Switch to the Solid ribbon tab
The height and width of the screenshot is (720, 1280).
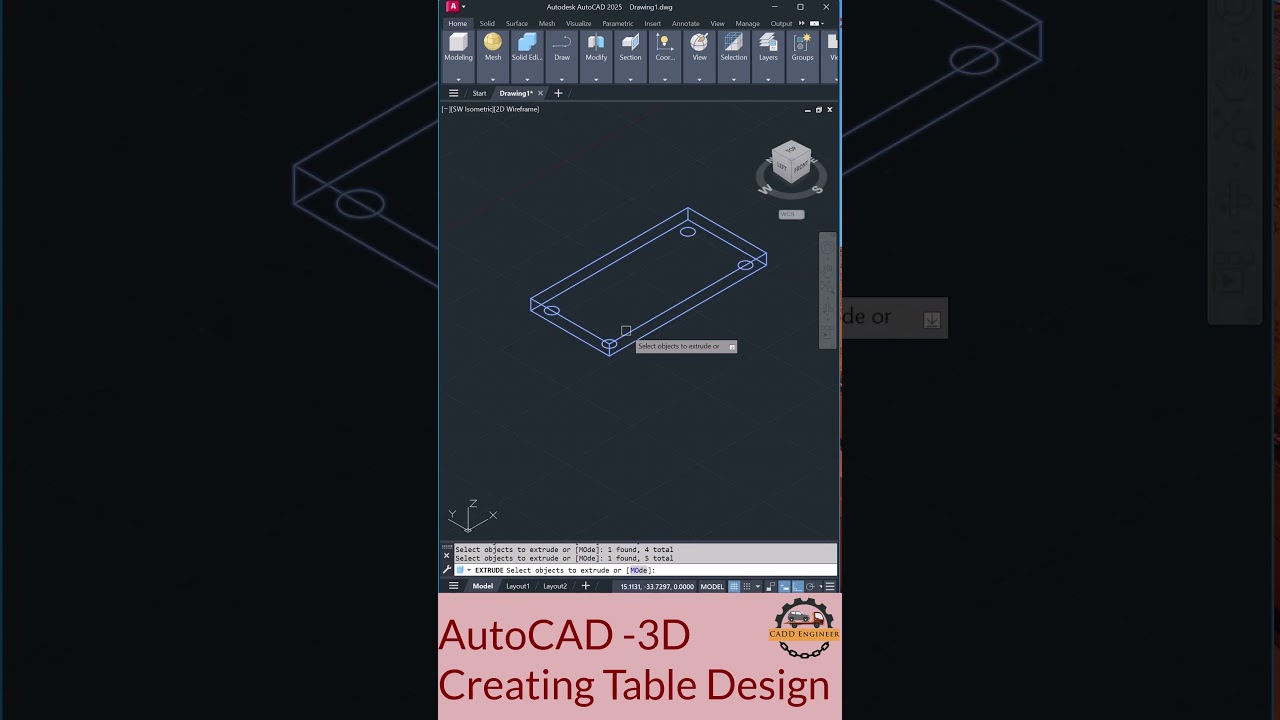[487, 23]
